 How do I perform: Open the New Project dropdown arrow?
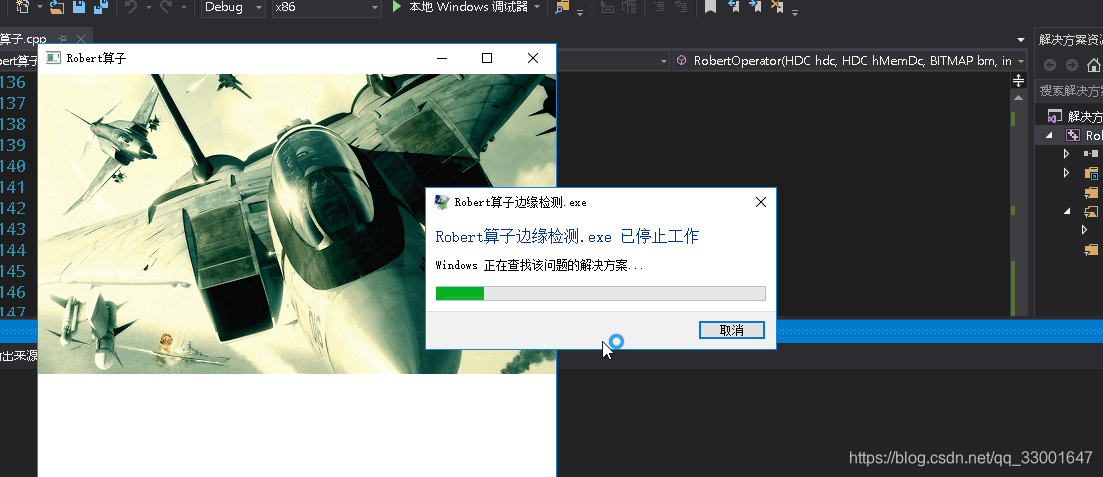click(x=39, y=7)
